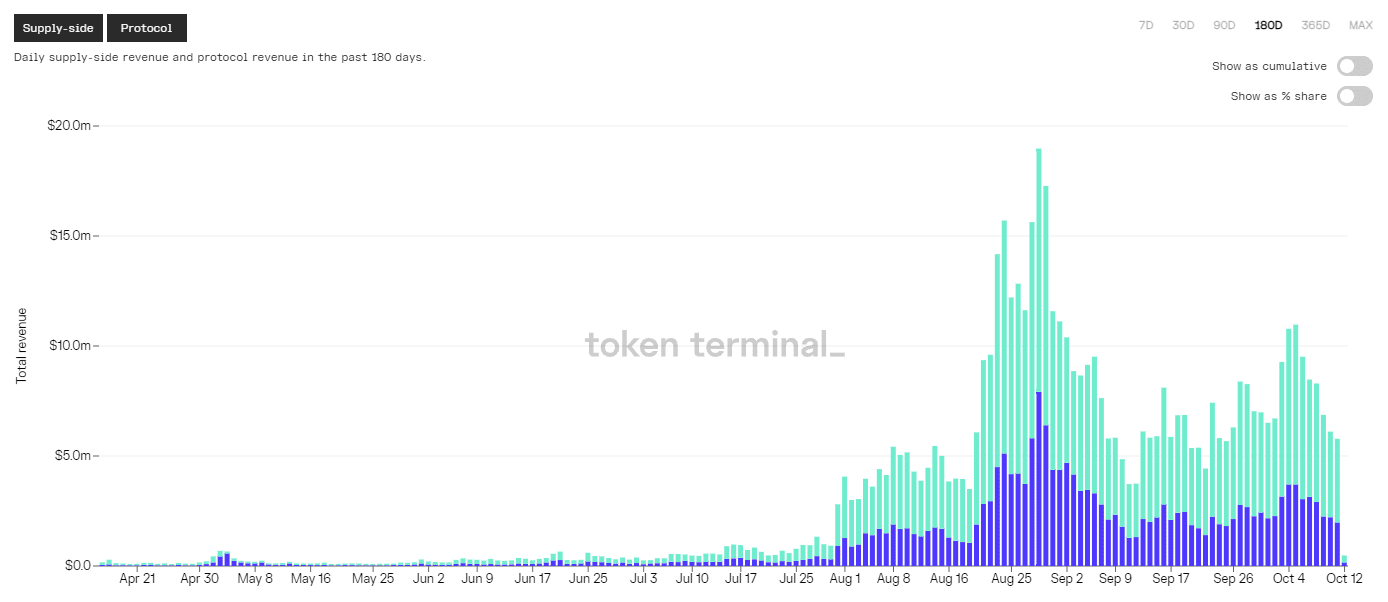Select the 30D time range
This screenshot has height=602, width=1388.
pos(1183,25)
